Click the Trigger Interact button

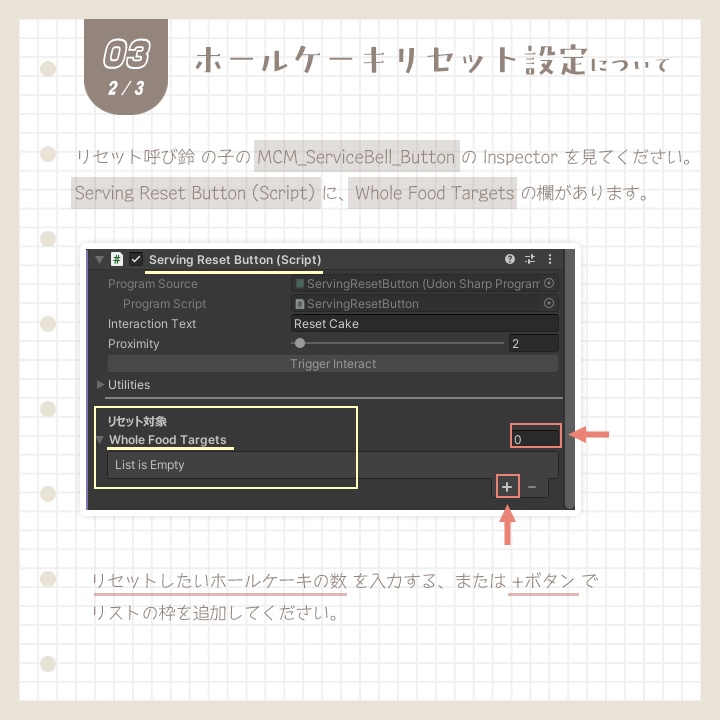coord(333,364)
